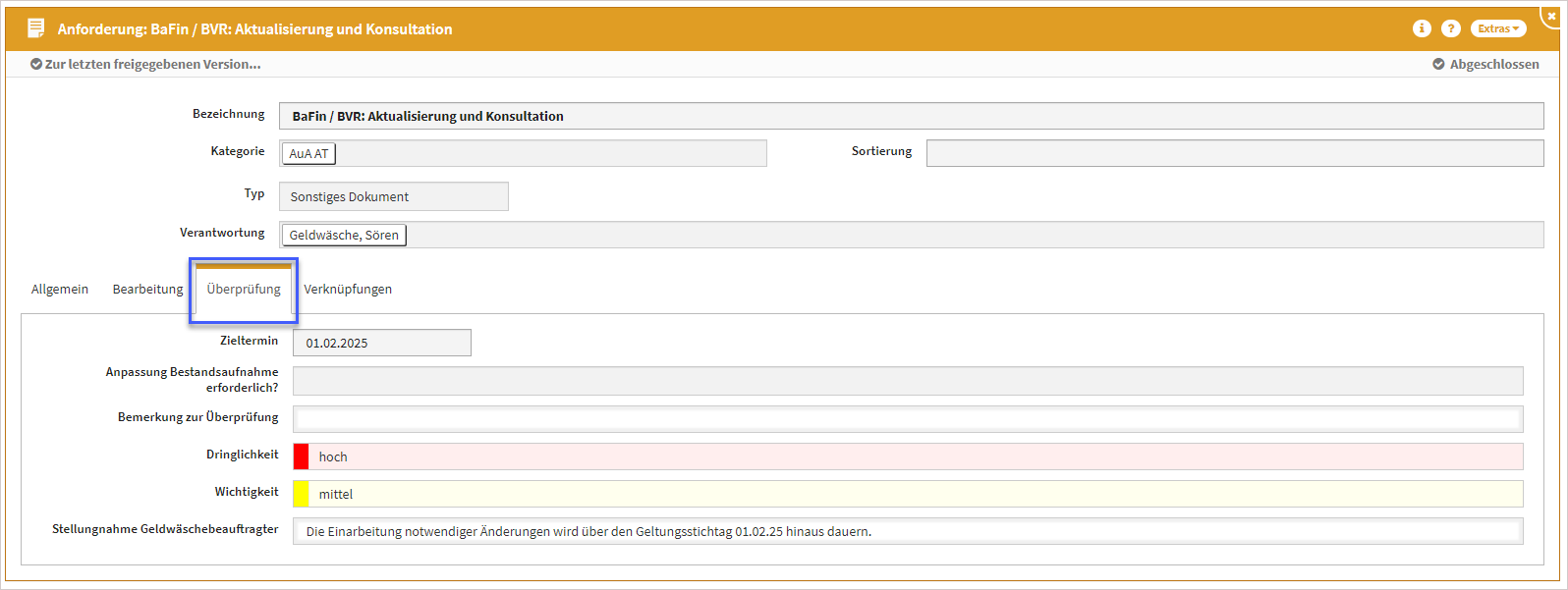Open the Dringlichkeit field set to hoch
1568x590 pixels.
coord(914,456)
